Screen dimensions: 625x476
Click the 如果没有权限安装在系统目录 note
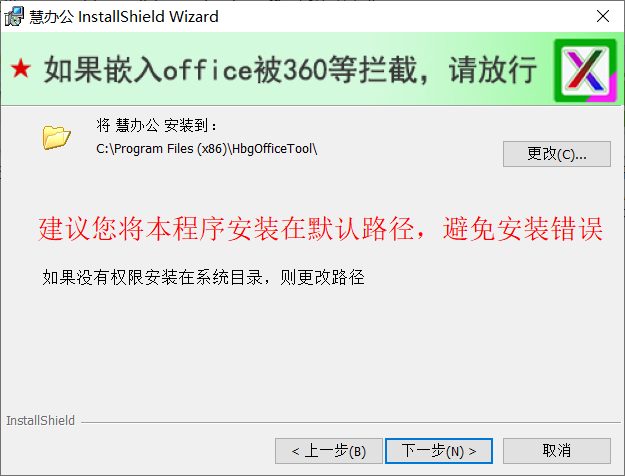tap(152, 277)
